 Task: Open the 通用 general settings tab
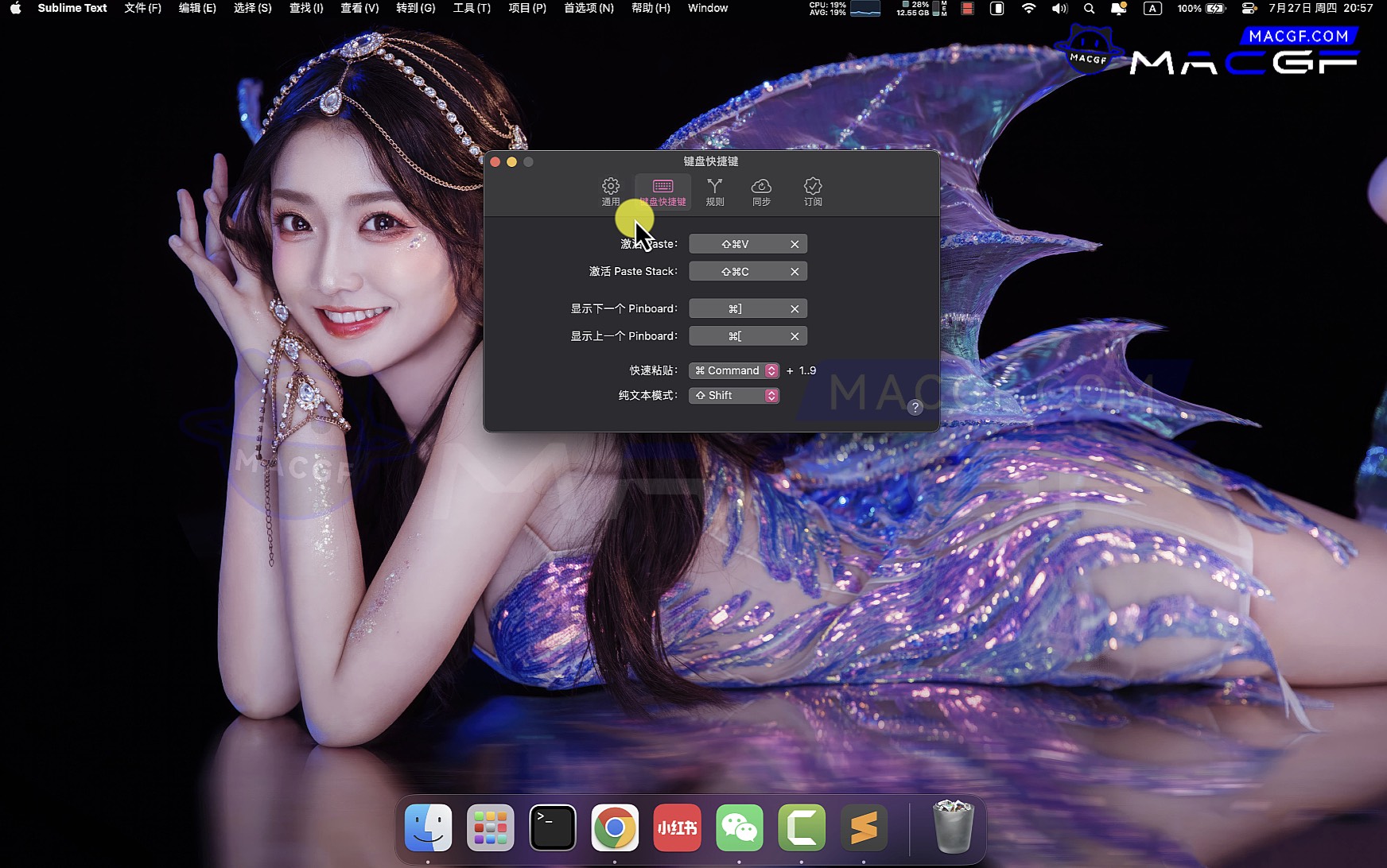[610, 192]
